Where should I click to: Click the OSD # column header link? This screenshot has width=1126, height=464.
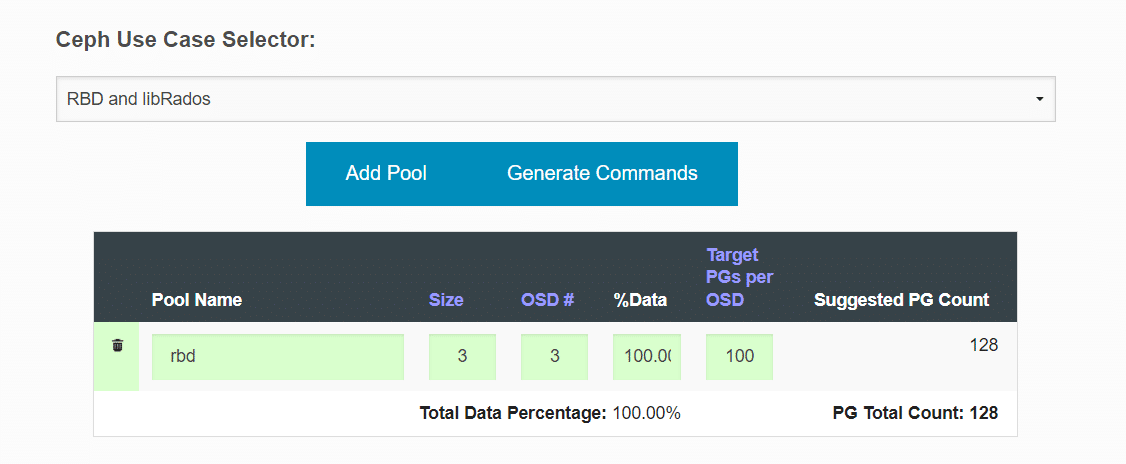pos(547,300)
